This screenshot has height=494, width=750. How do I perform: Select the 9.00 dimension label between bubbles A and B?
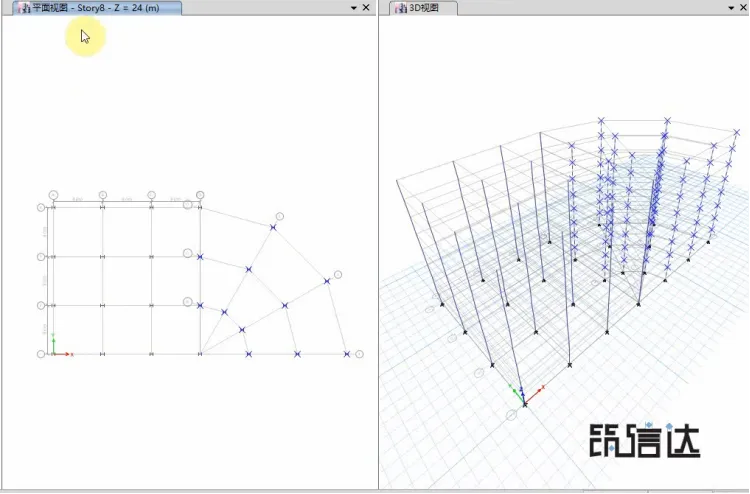[x=77, y=199]
